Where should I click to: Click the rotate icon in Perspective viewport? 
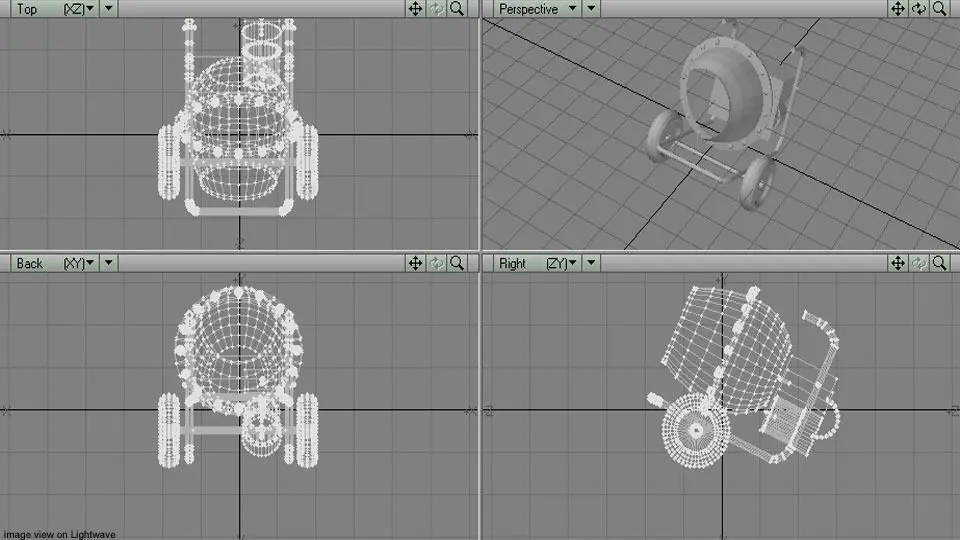click(x=918, y=9)
